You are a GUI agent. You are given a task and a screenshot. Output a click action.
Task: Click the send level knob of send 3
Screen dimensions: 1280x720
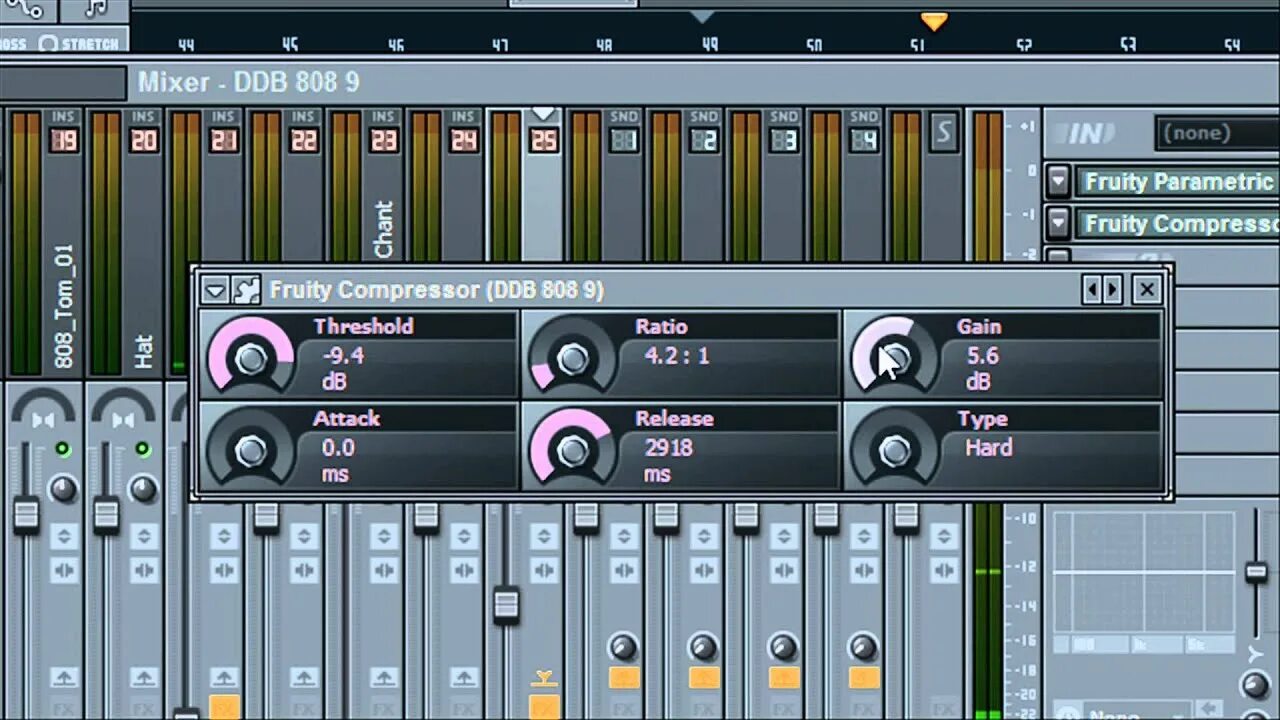pyautogui.click(x=783, y=647)
